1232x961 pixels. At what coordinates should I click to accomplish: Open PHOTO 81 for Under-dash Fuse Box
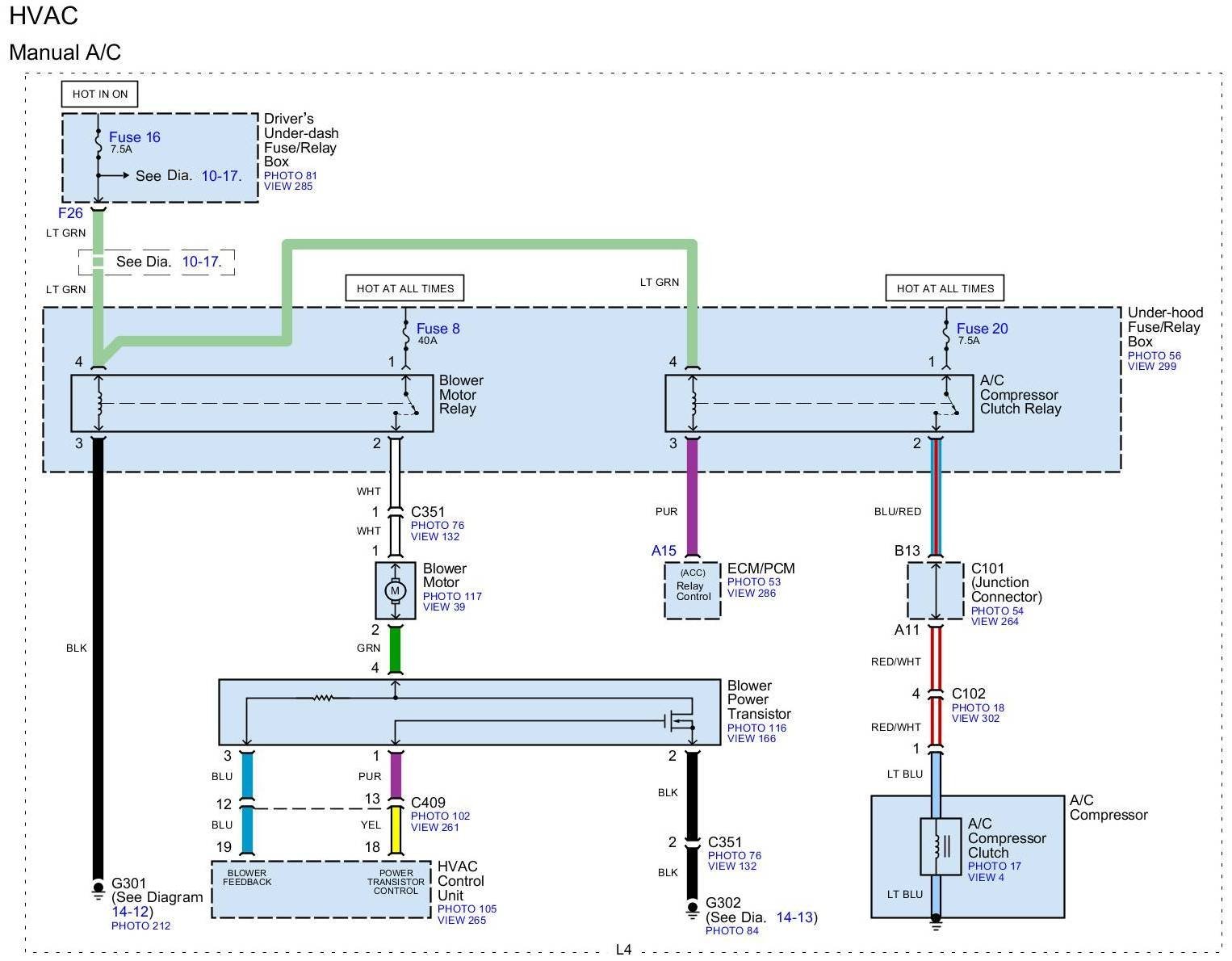(290, 175)
